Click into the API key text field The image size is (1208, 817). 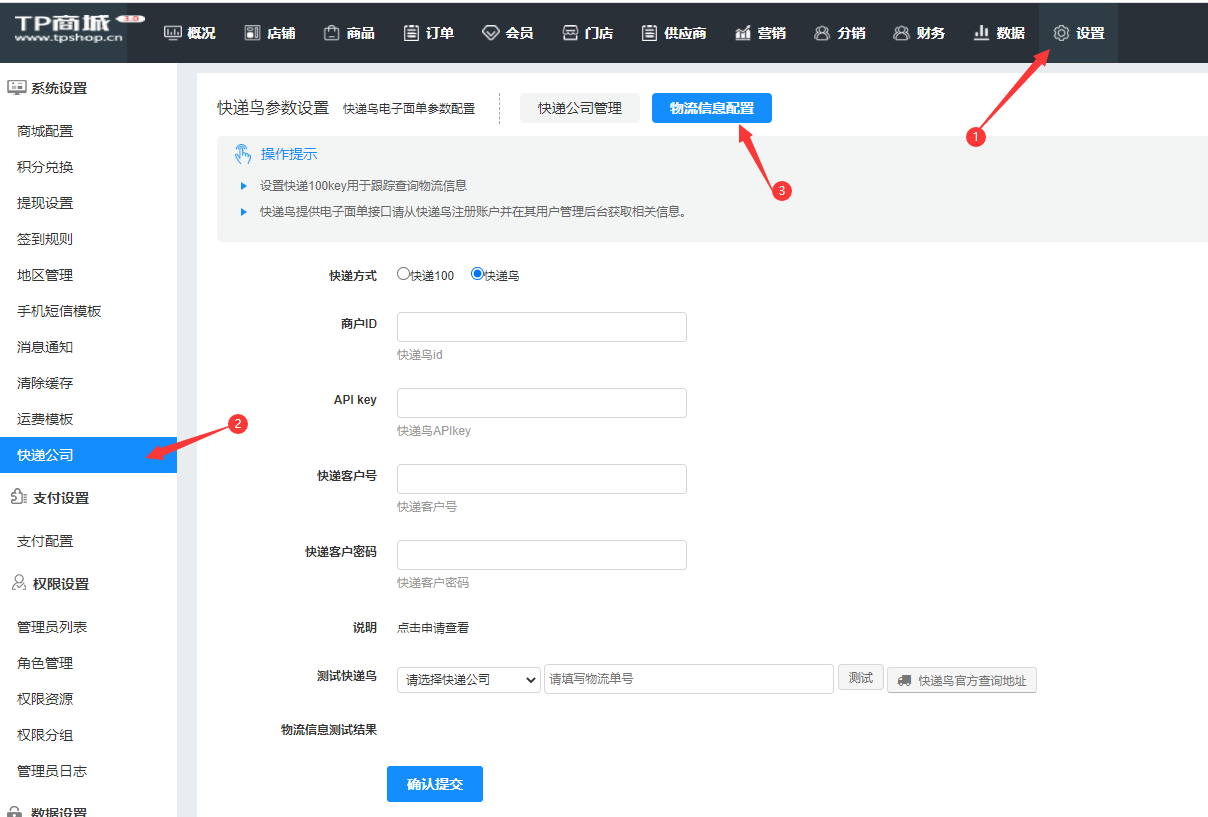point(541,403)
